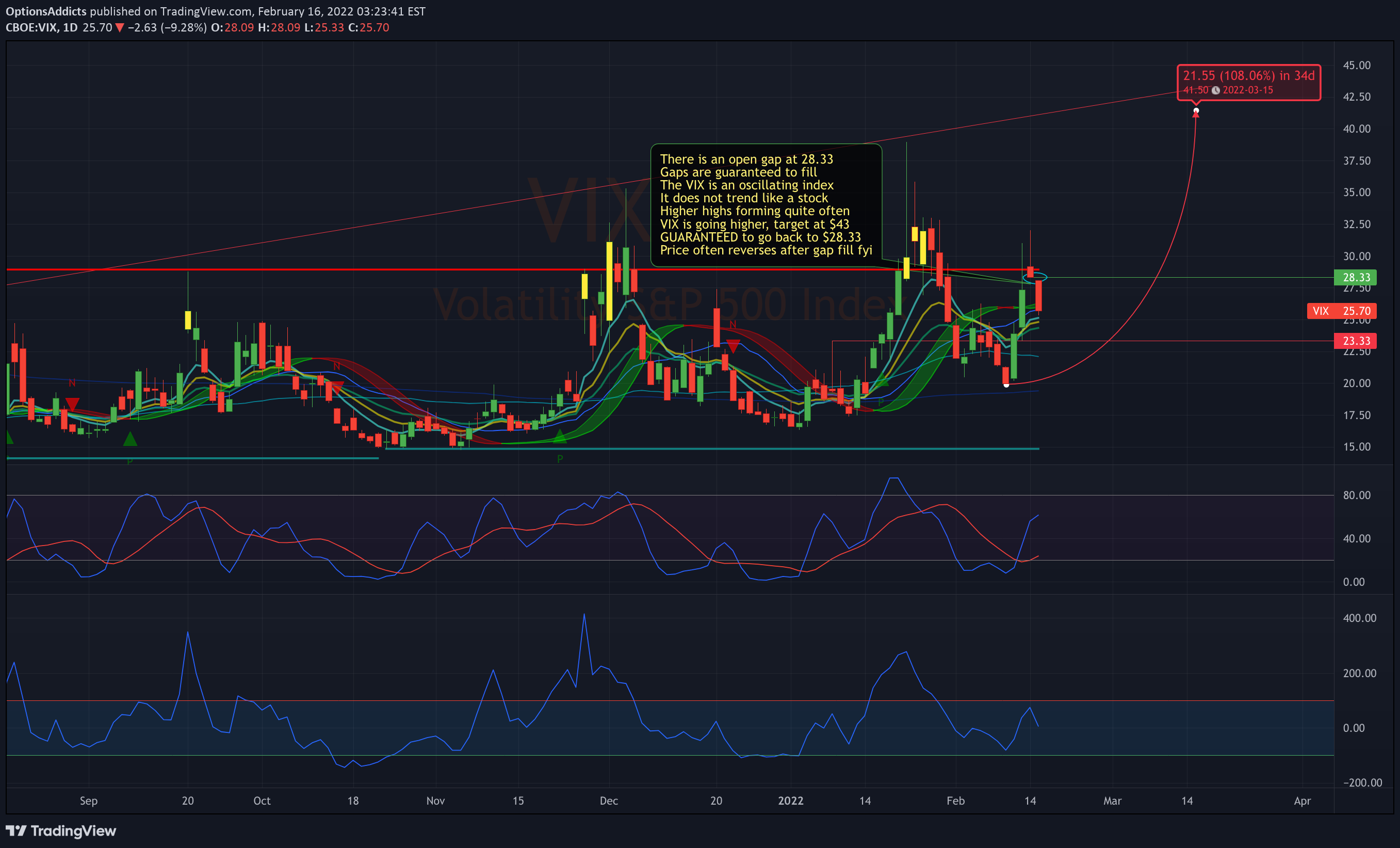Click the 'Oct' time axis label

(x=262, y=800)
